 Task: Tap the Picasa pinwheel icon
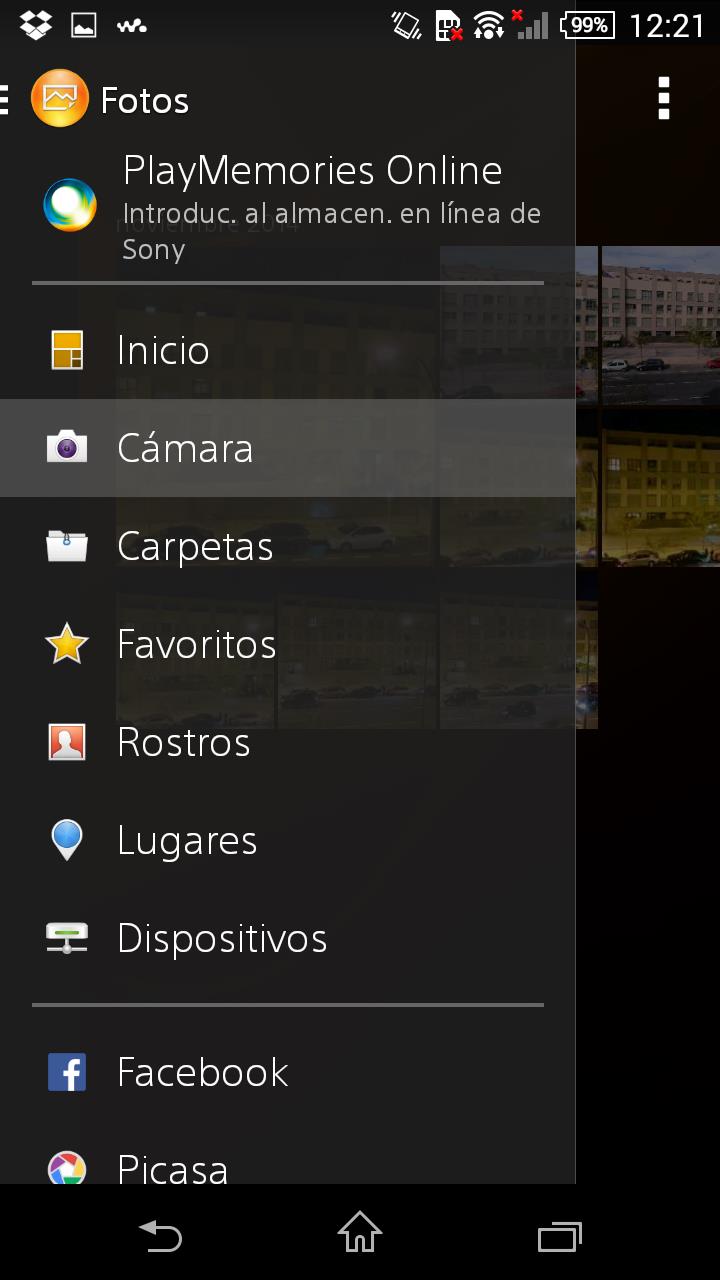67,1168
